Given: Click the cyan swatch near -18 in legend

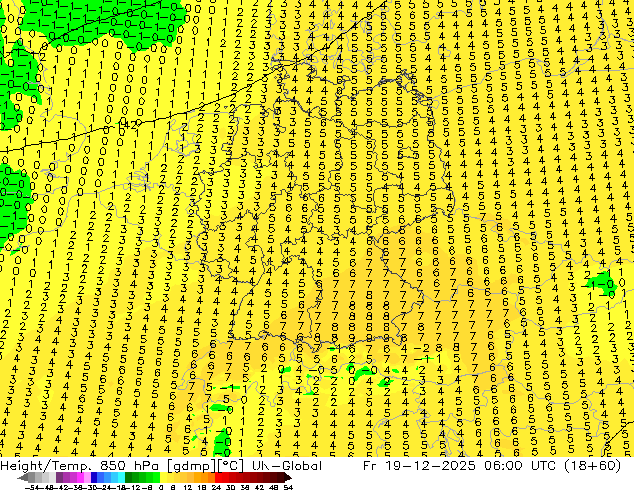Looking at the screenshot, I should point(121,478).
